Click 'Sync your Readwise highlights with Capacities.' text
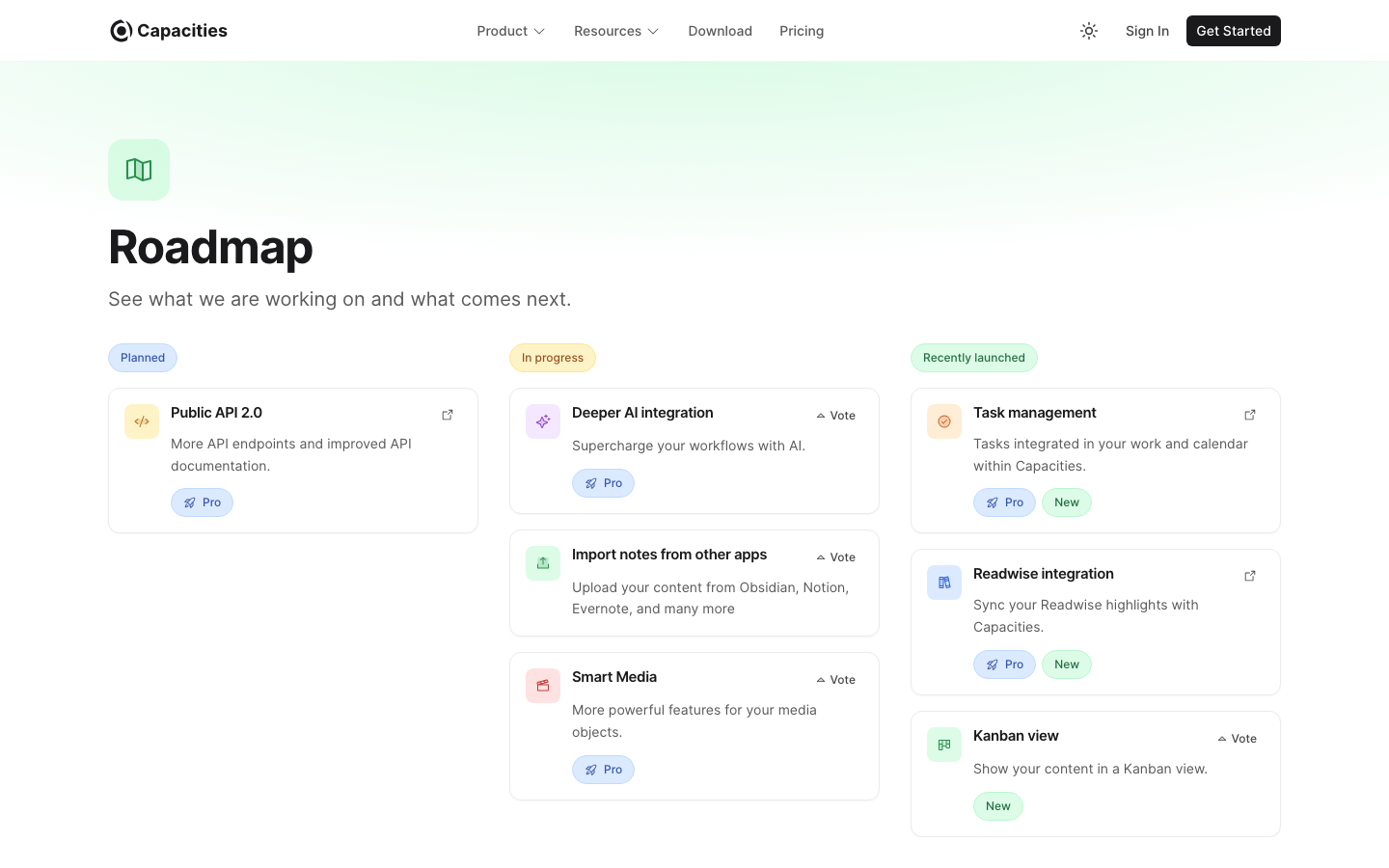Screen dimensions: 1389x868 coord(1086,616)
